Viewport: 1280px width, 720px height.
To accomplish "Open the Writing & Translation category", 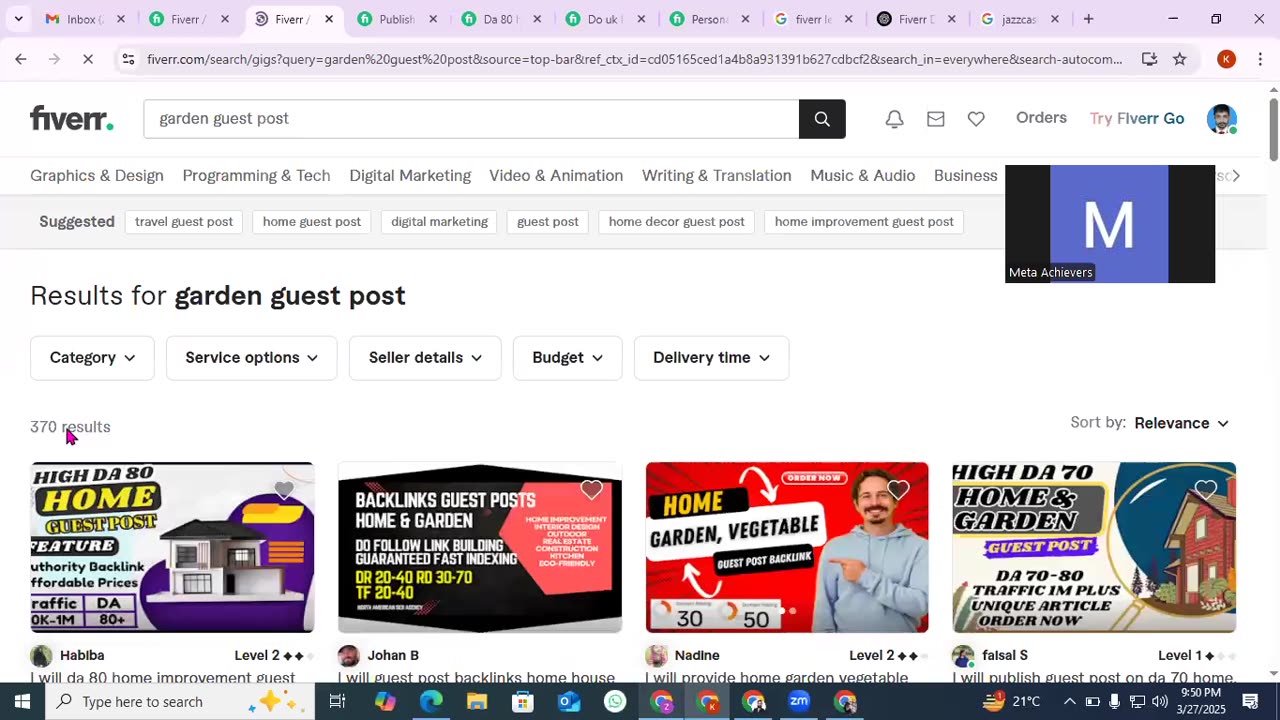I will pos(716,176).
